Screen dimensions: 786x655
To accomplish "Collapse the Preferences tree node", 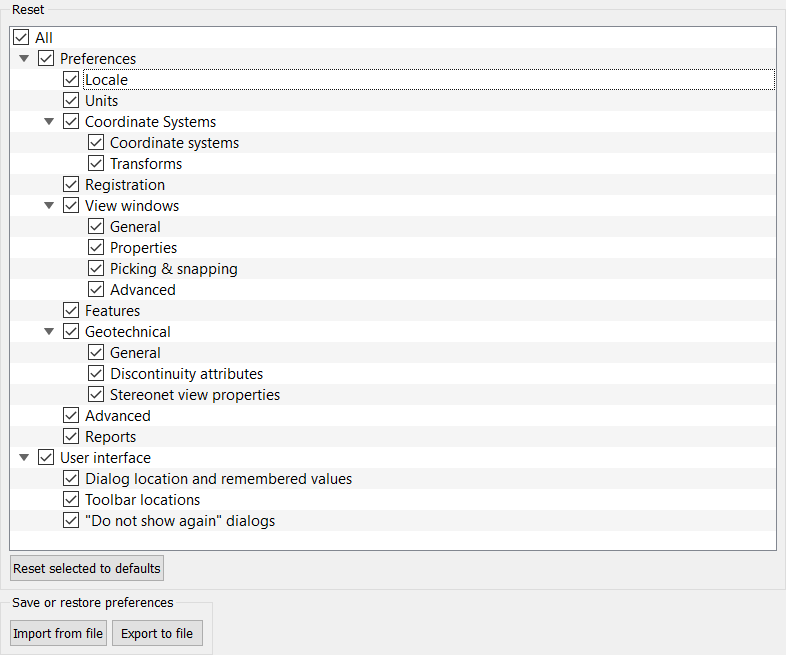I will click(24, 59).
